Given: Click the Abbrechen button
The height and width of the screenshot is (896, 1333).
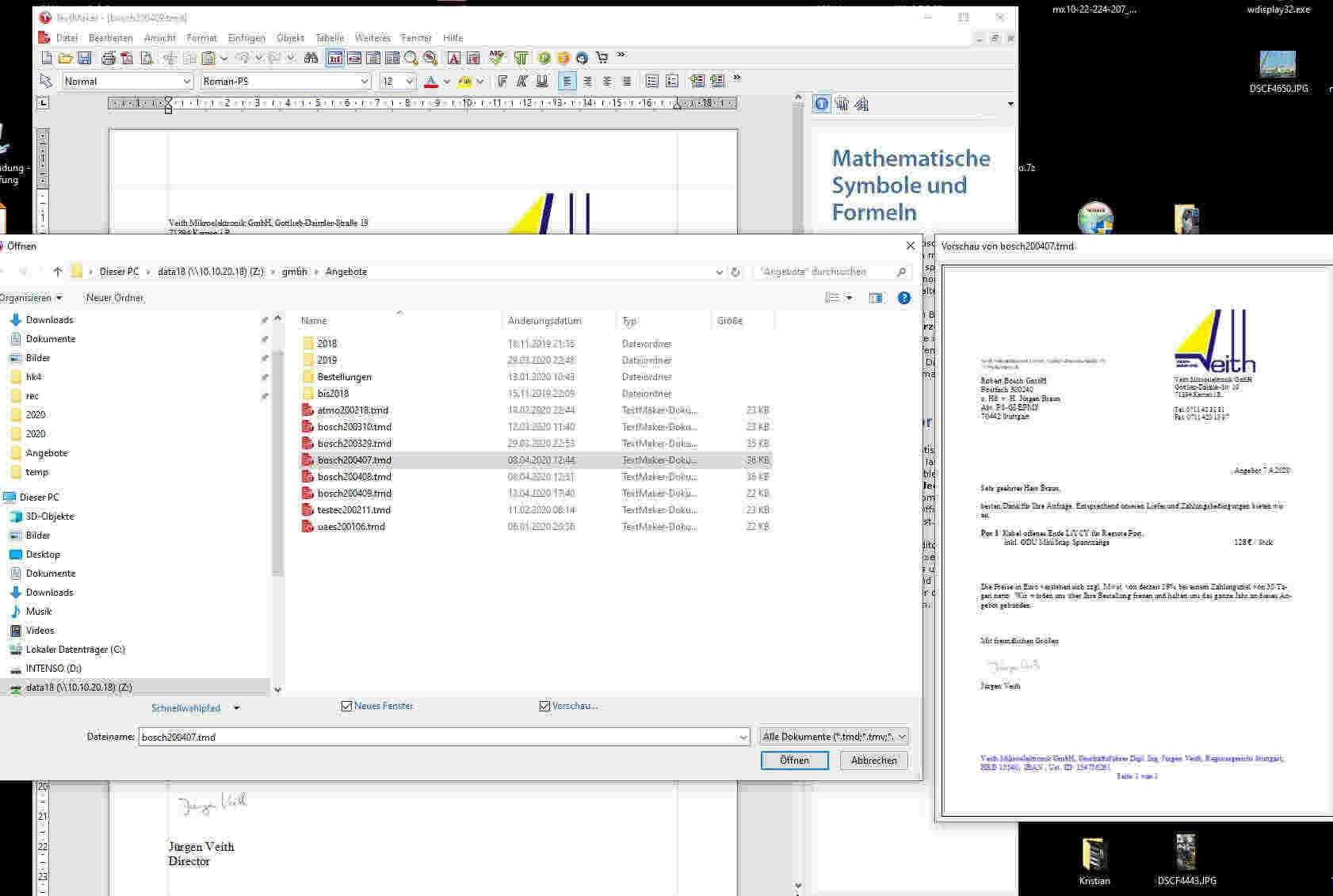Looking at the screenshot, I should [x=873, y=761].
